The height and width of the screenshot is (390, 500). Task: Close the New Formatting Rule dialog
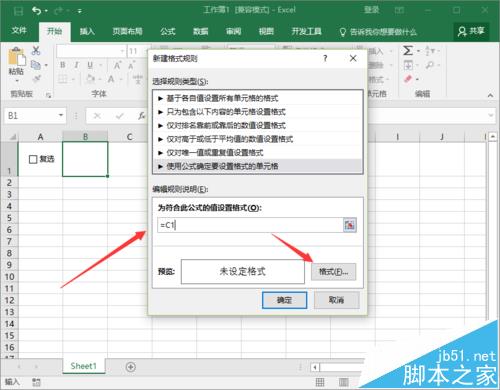(353, 58)
